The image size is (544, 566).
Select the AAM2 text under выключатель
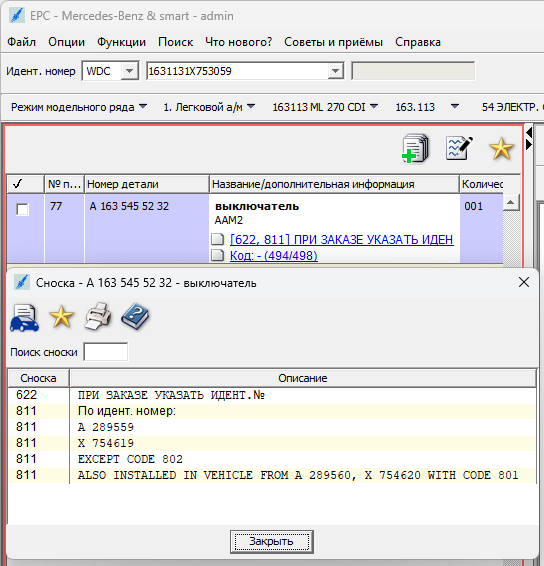point(229,220)
